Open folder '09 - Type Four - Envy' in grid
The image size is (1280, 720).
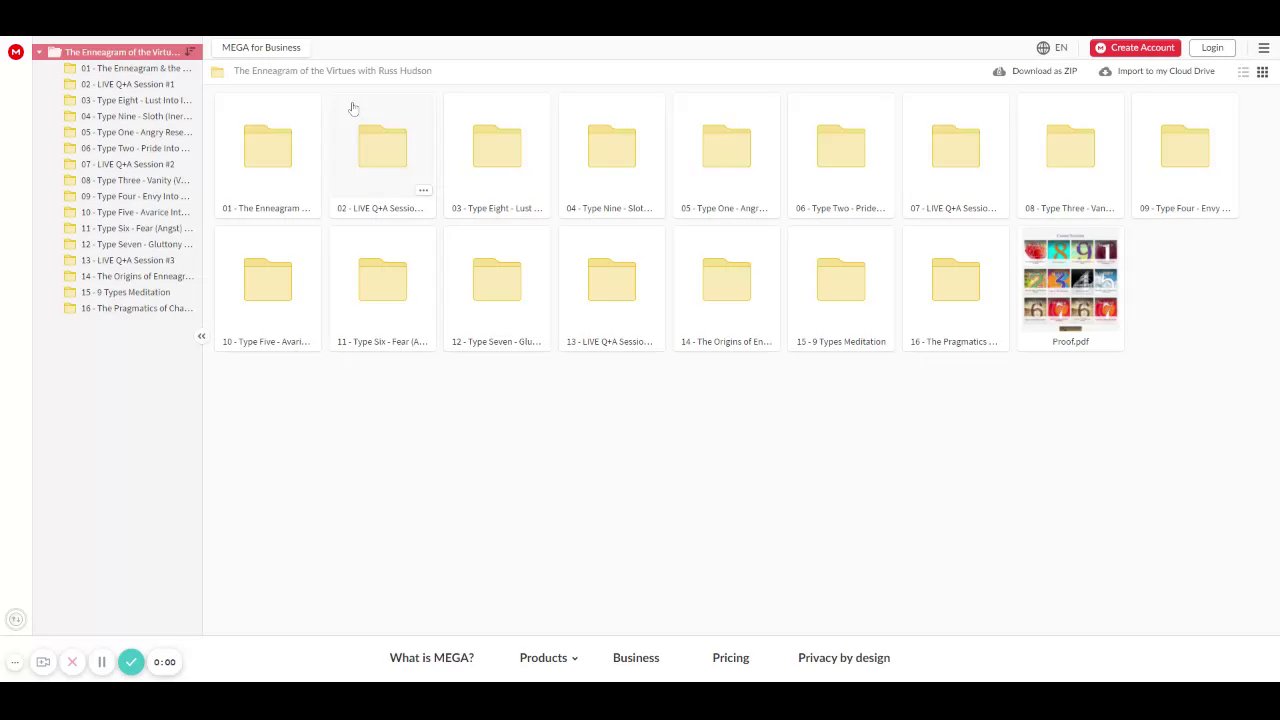[x=1185, y=156]
